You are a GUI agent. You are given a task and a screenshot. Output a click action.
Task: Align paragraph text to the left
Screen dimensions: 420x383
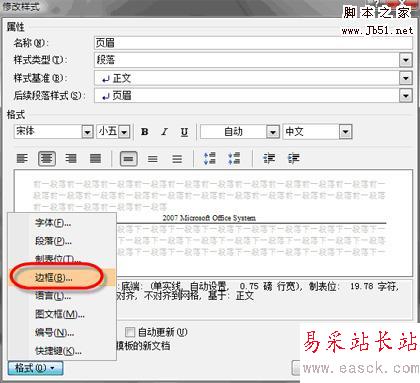point(22,159)
